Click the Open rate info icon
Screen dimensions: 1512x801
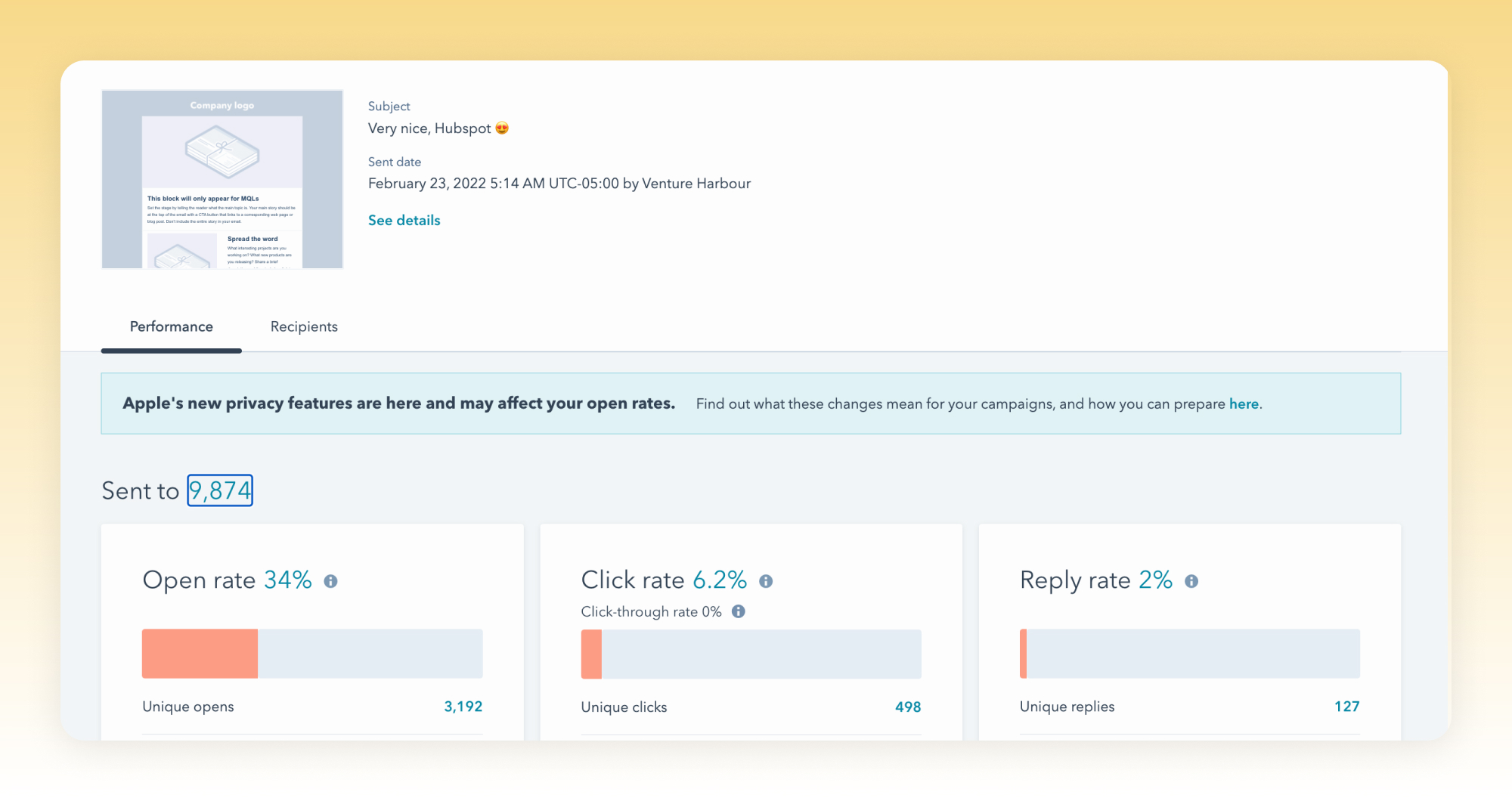coord(330,581)
